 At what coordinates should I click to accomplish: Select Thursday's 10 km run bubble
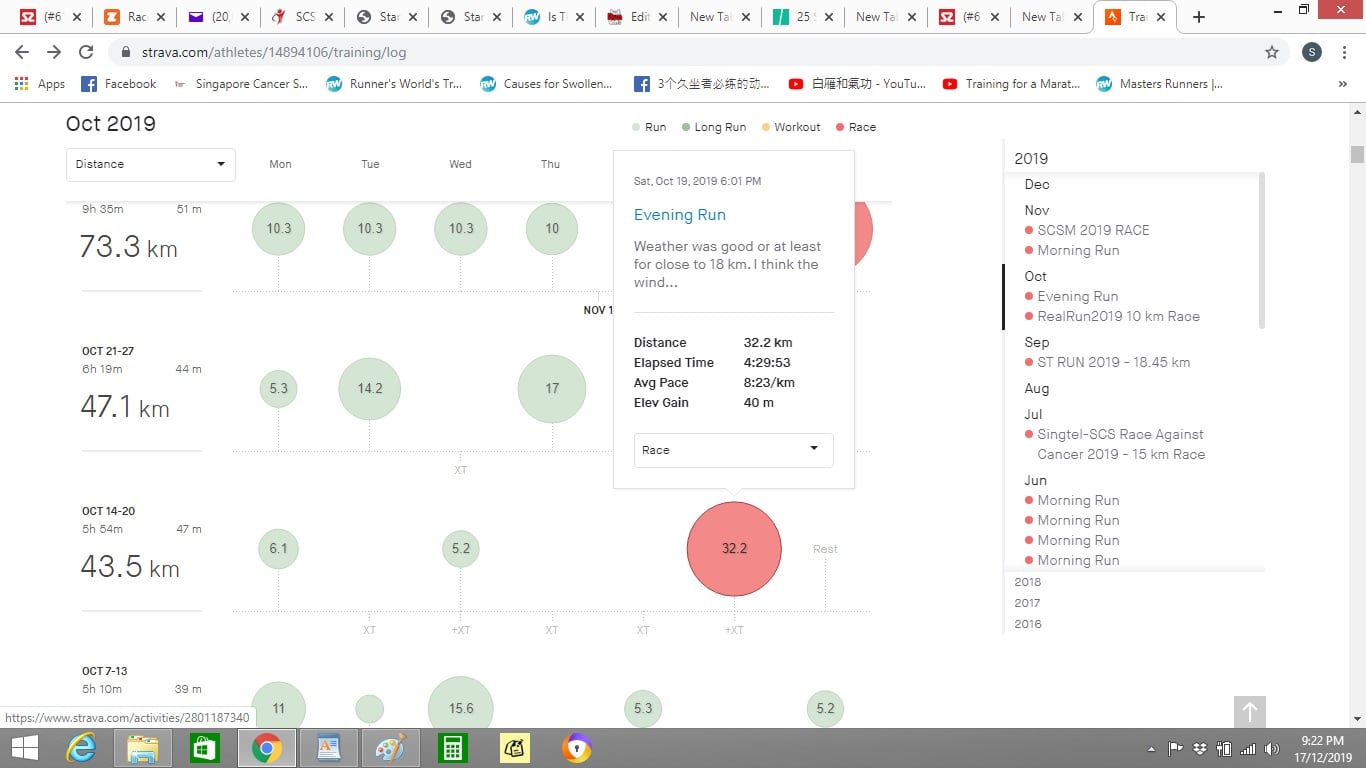pos(552,228)
